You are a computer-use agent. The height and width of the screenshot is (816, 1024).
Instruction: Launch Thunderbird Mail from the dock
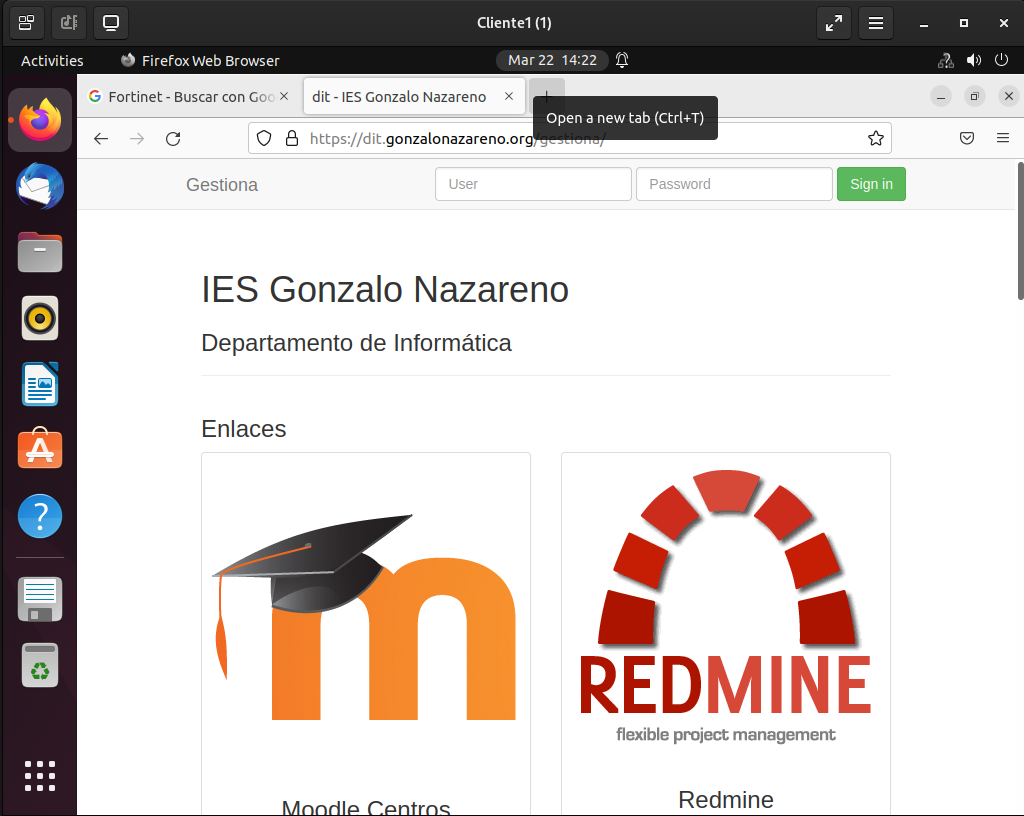point(40,187)
